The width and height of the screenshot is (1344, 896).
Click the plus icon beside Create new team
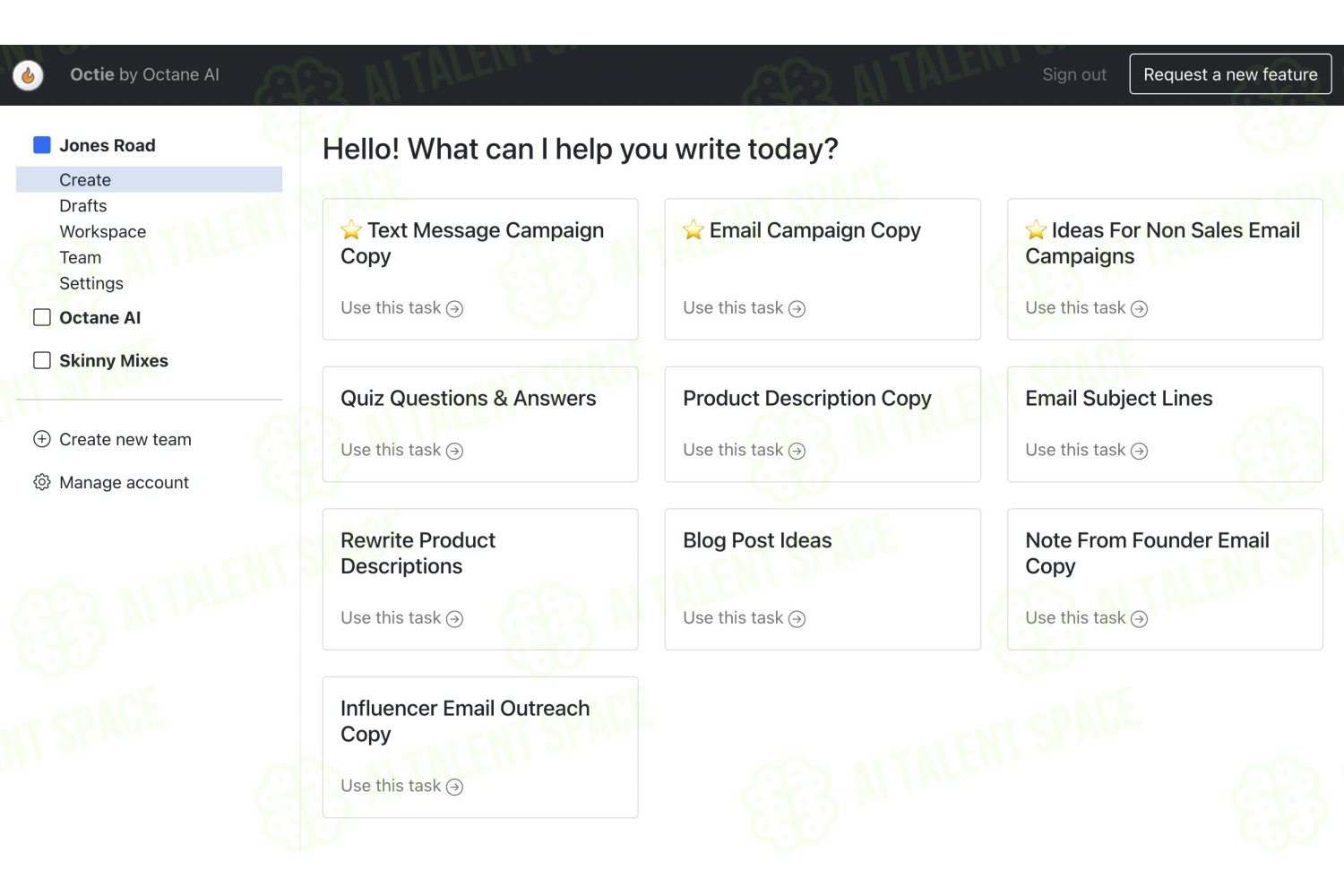[42, 439]
